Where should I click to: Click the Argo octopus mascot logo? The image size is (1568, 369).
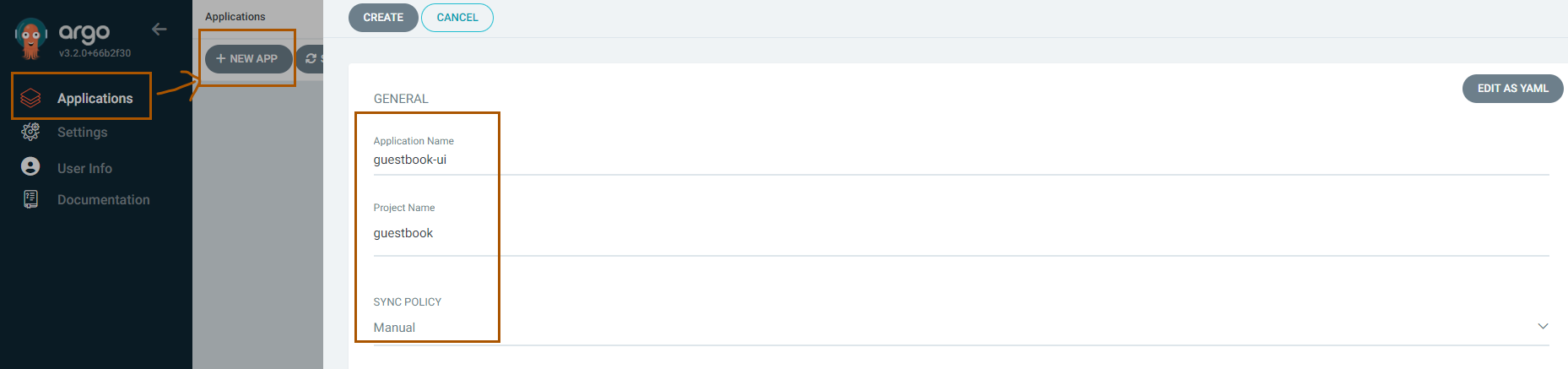coord(31,39)
